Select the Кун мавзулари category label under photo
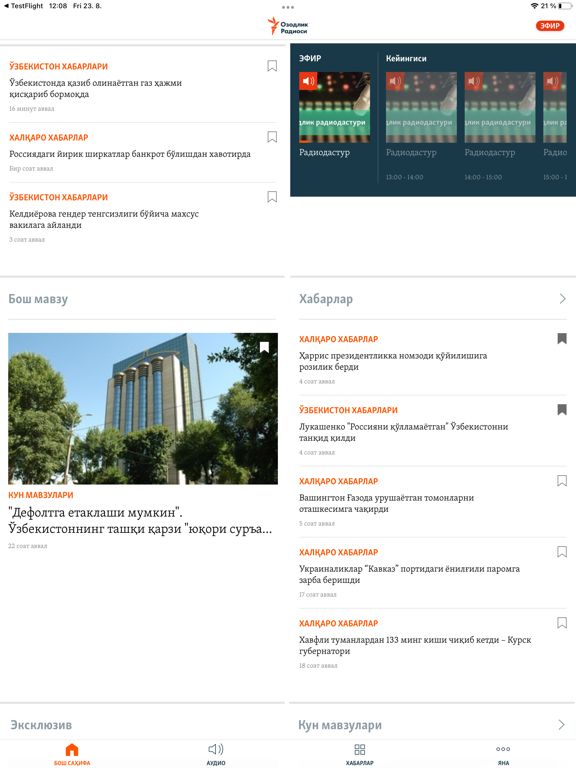Image resolution: width=576 pixels, height=768 pixels. click(x=41, y=495)
